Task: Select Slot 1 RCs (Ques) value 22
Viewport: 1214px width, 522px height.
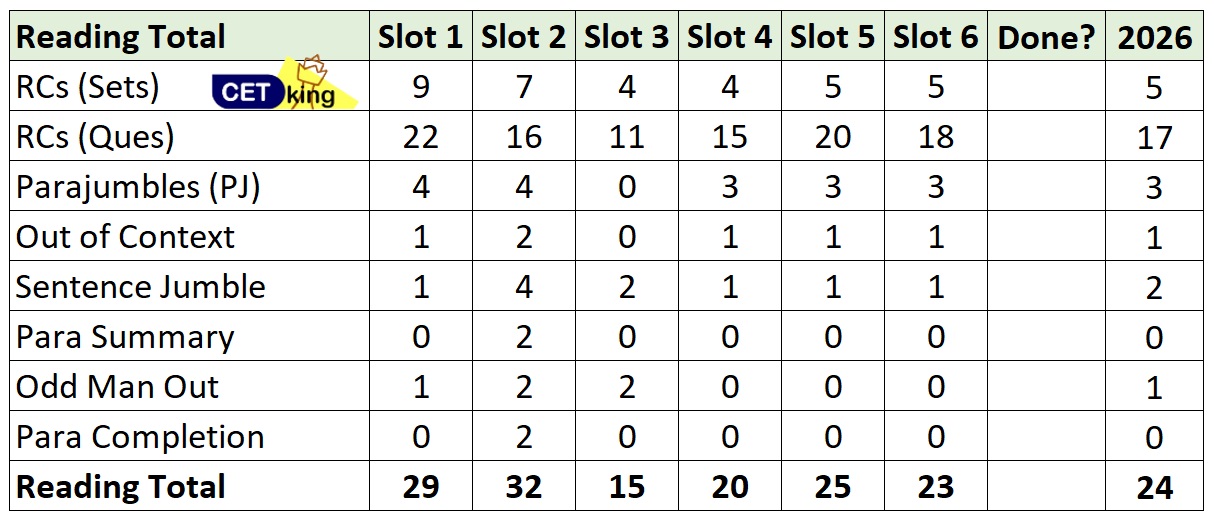Action: coord(420,137)
